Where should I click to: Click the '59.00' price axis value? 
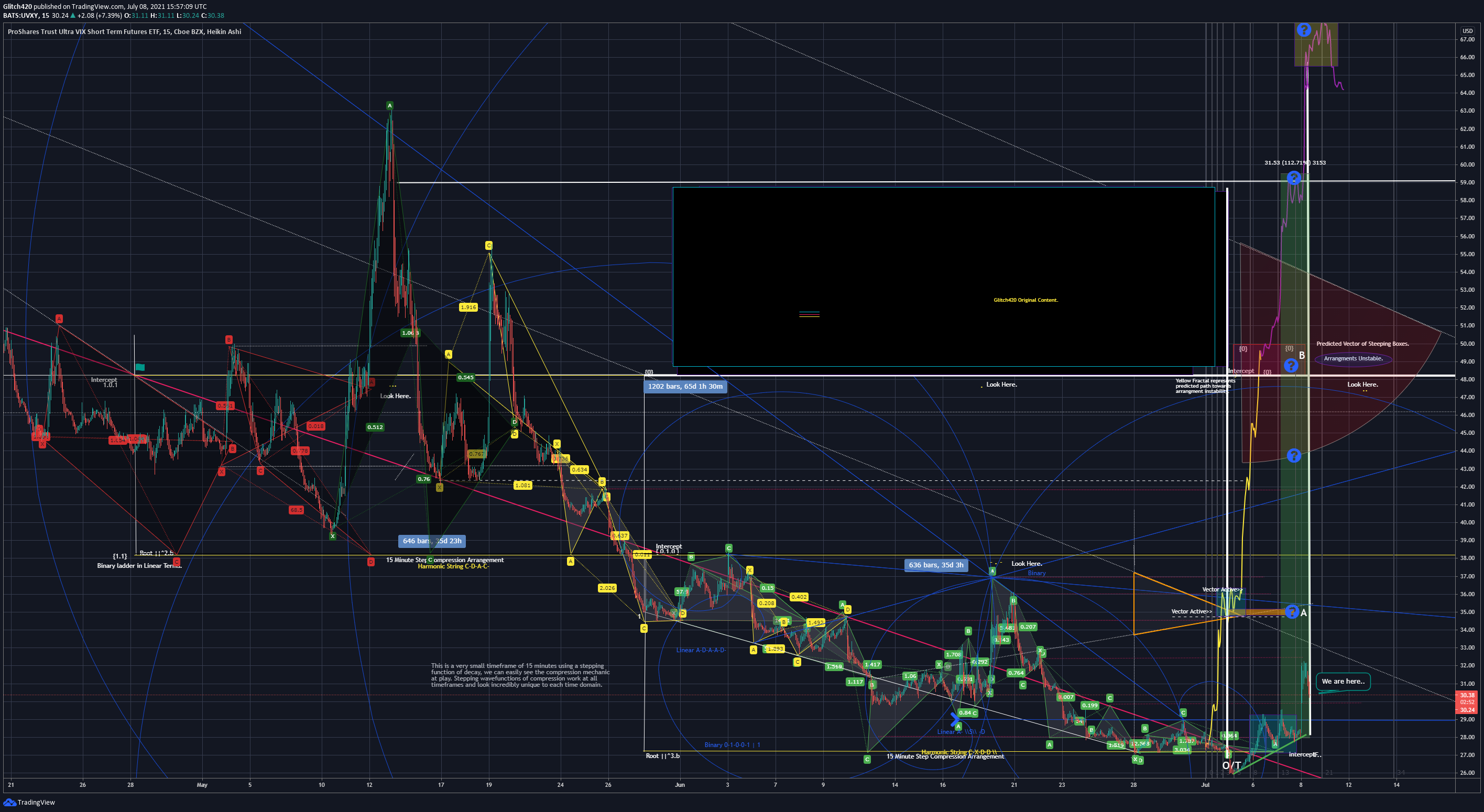[x=1467, y=182]
